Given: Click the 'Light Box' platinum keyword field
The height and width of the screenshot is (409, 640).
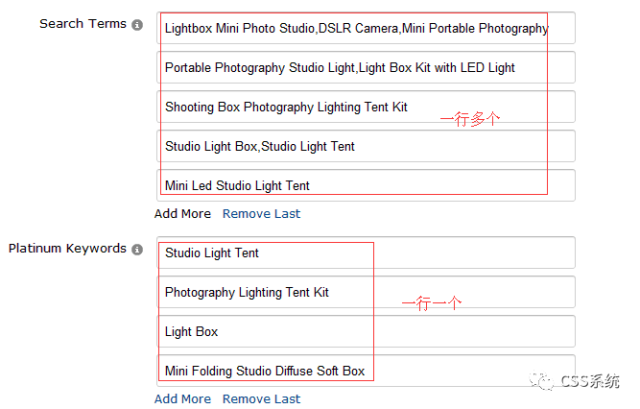Looking at the screenshot, I should (365, 331).
